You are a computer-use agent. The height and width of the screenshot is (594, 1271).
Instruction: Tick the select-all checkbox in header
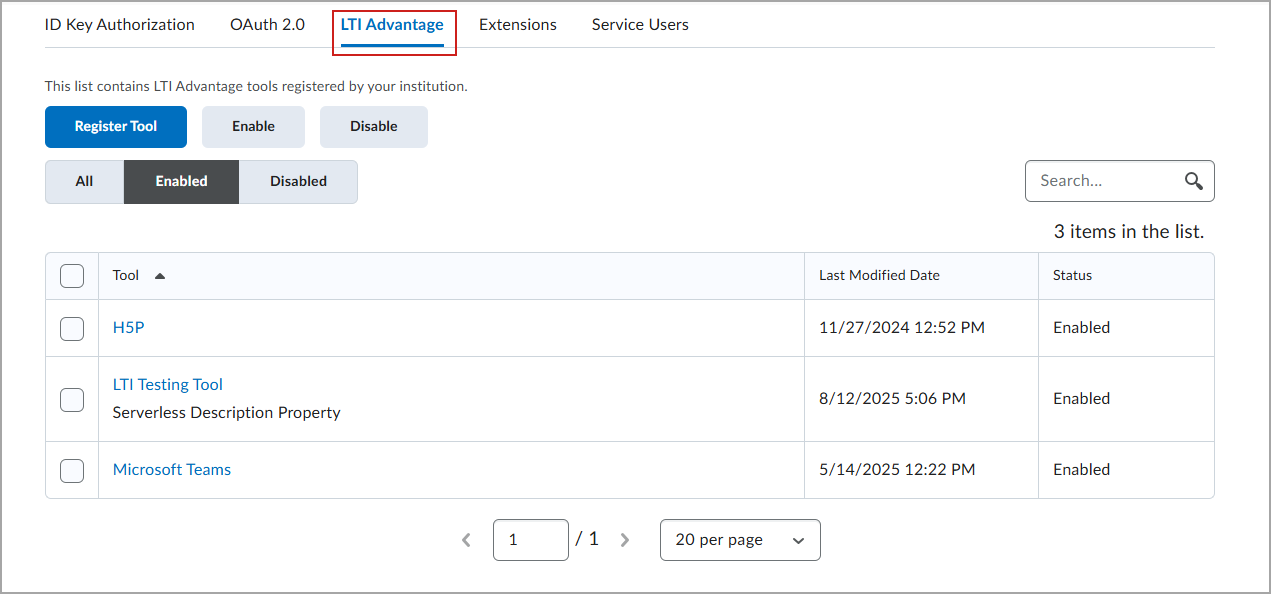click(x=72, y=275)
